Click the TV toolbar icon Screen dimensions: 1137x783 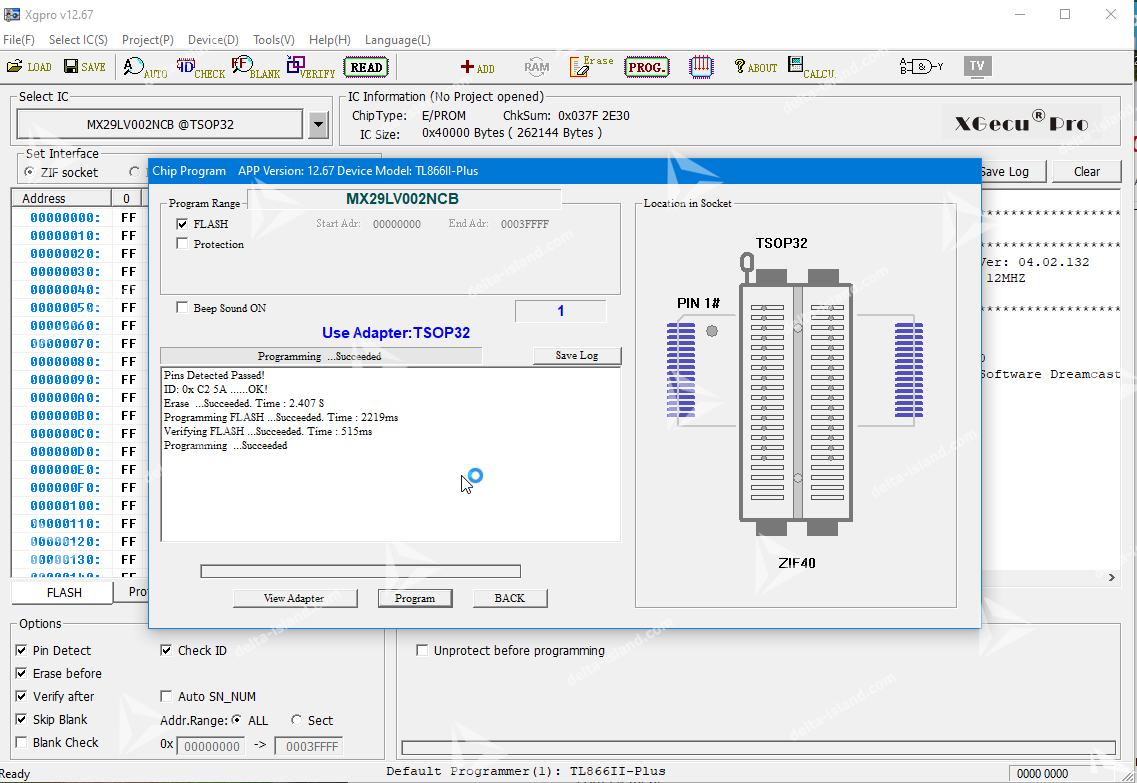977,67
